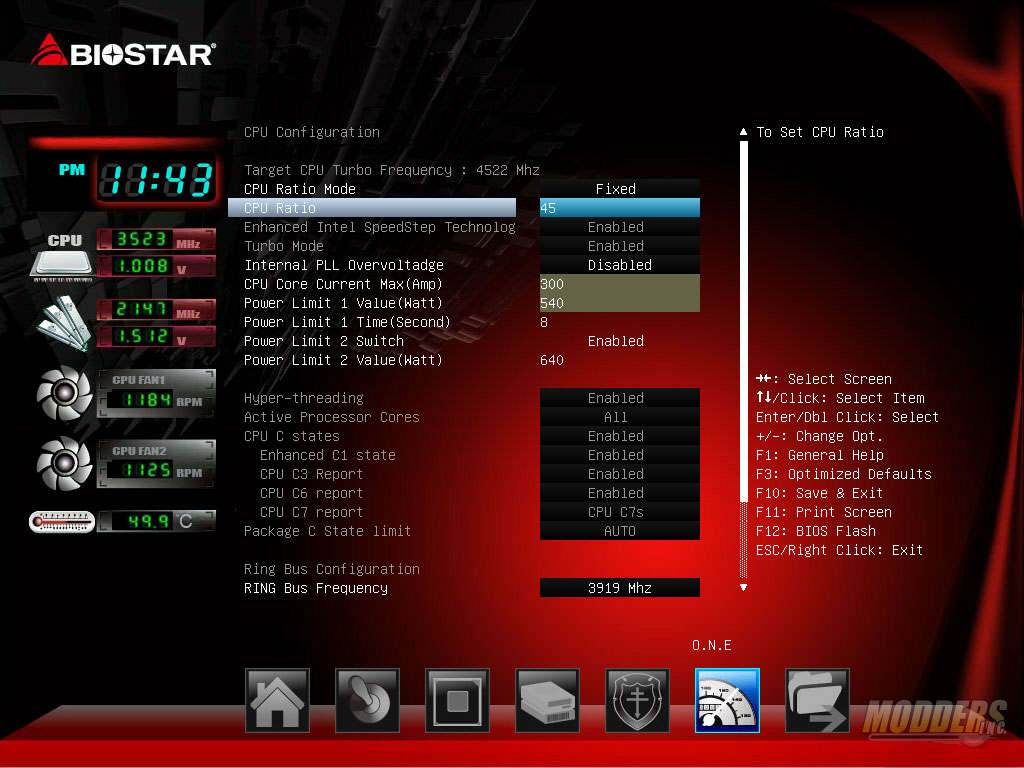Image resolution: width=1024 pixels, height=768 pixels.
Task: Toggle Enhanced Intel SpeedStep Enabled value
Action: click(x=620, y=227)
